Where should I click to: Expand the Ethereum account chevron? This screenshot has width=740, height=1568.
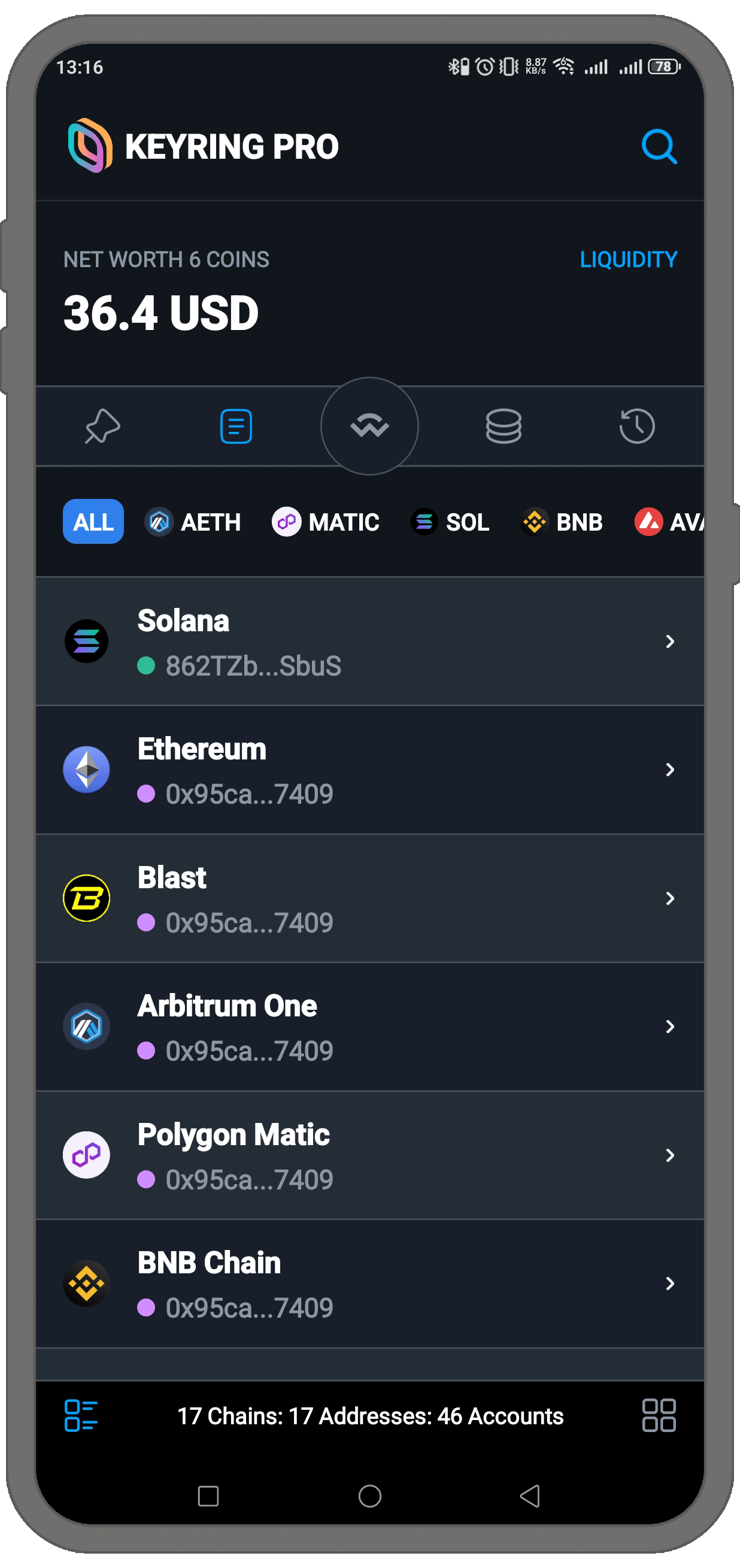669,770
